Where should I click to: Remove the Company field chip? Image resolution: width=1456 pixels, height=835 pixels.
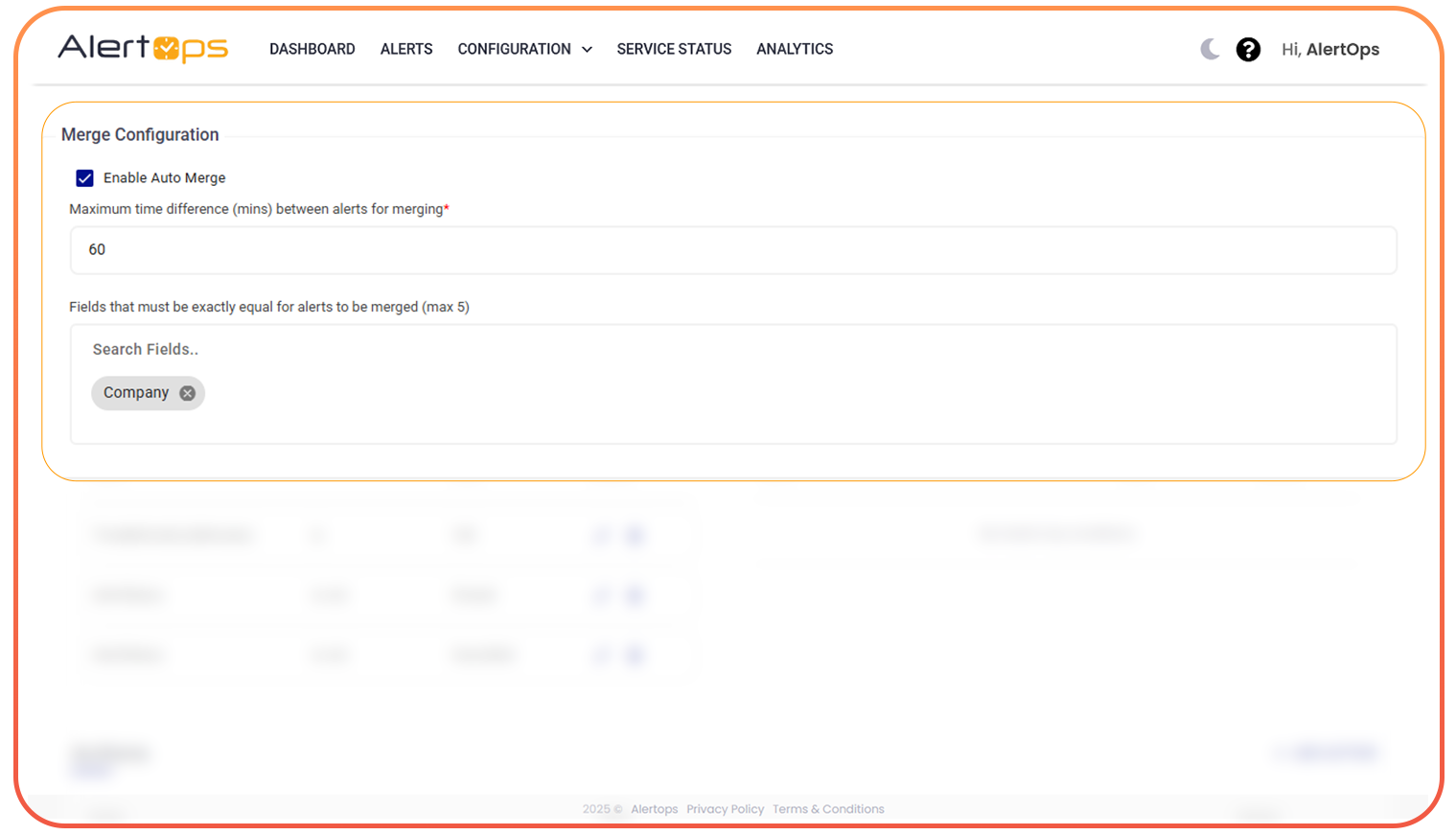(188, 393)
